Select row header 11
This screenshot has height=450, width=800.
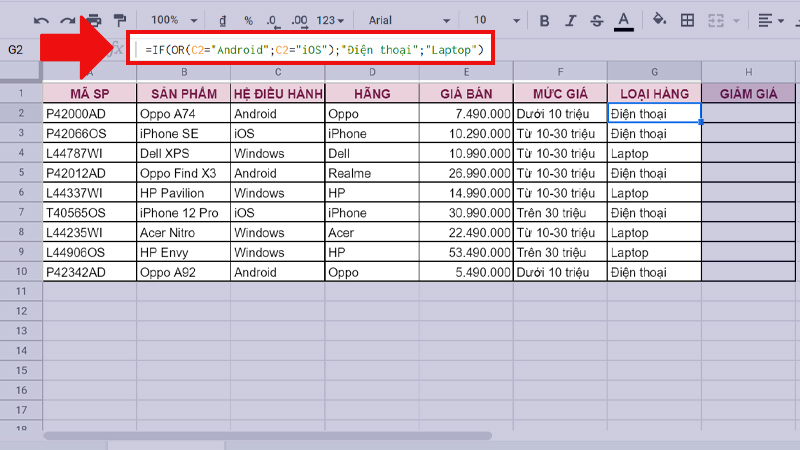[20, 290]
